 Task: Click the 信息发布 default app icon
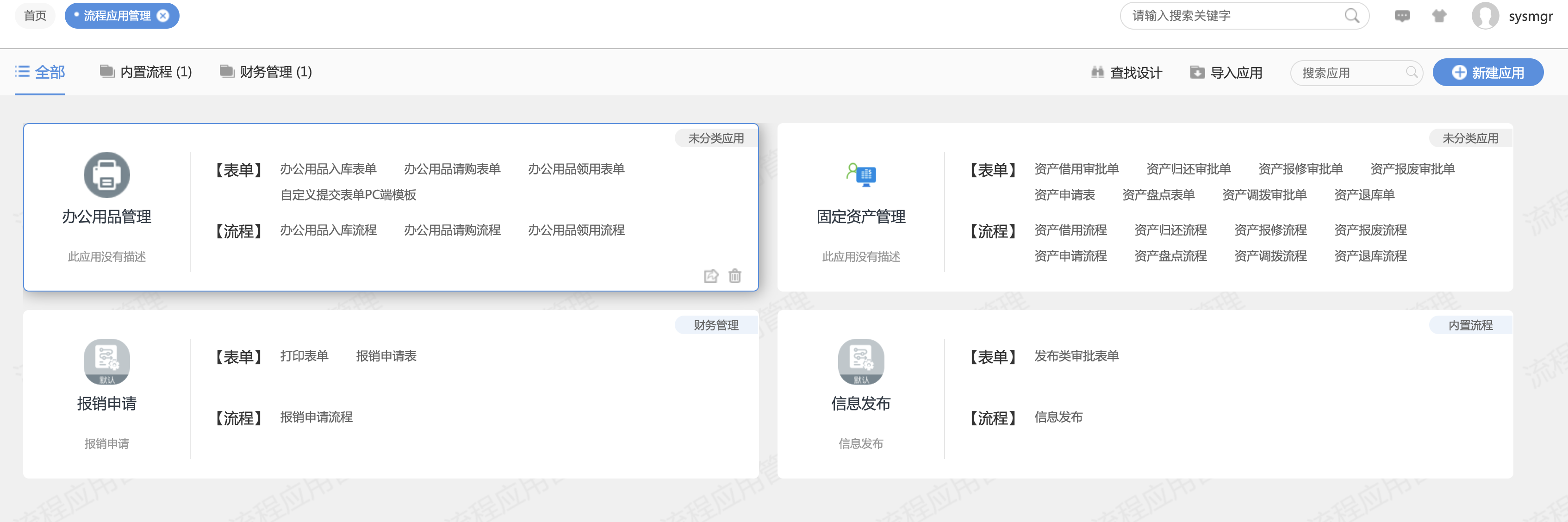pyautogui.click(x=861, y=361)
